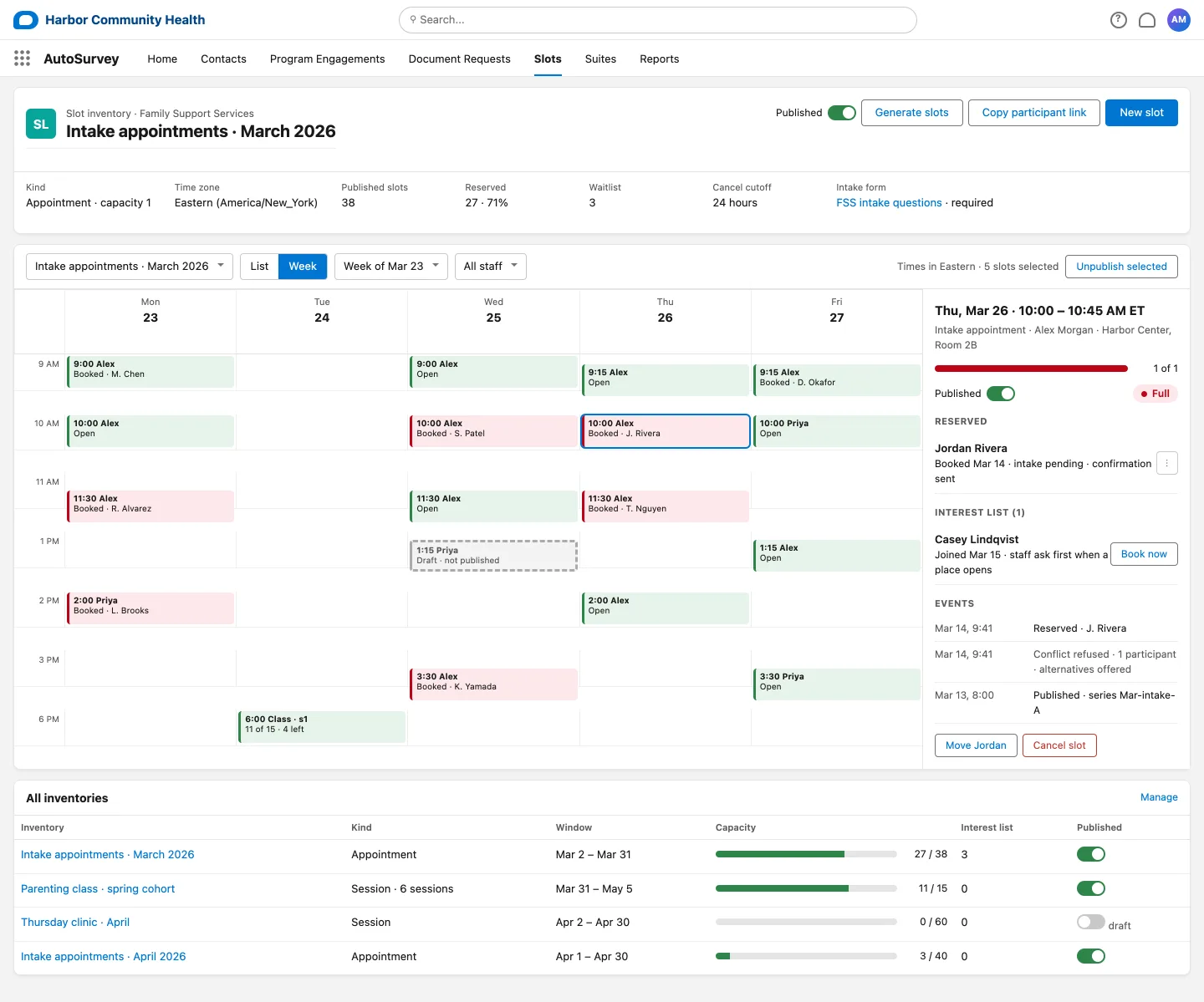This screenshot has height=1002, width=1204.
Task: Select Monday 2:00 Priya slot booked L. Brooks
Action: click(x=150, y=608)
